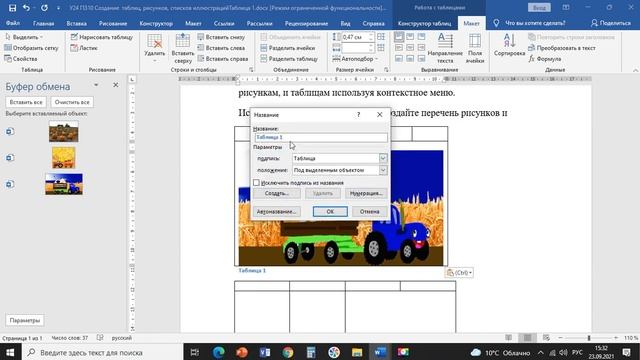Select Draw table (Нарисовать таблицу) tool
640x360 pixels.
click(x=102, y=37)
